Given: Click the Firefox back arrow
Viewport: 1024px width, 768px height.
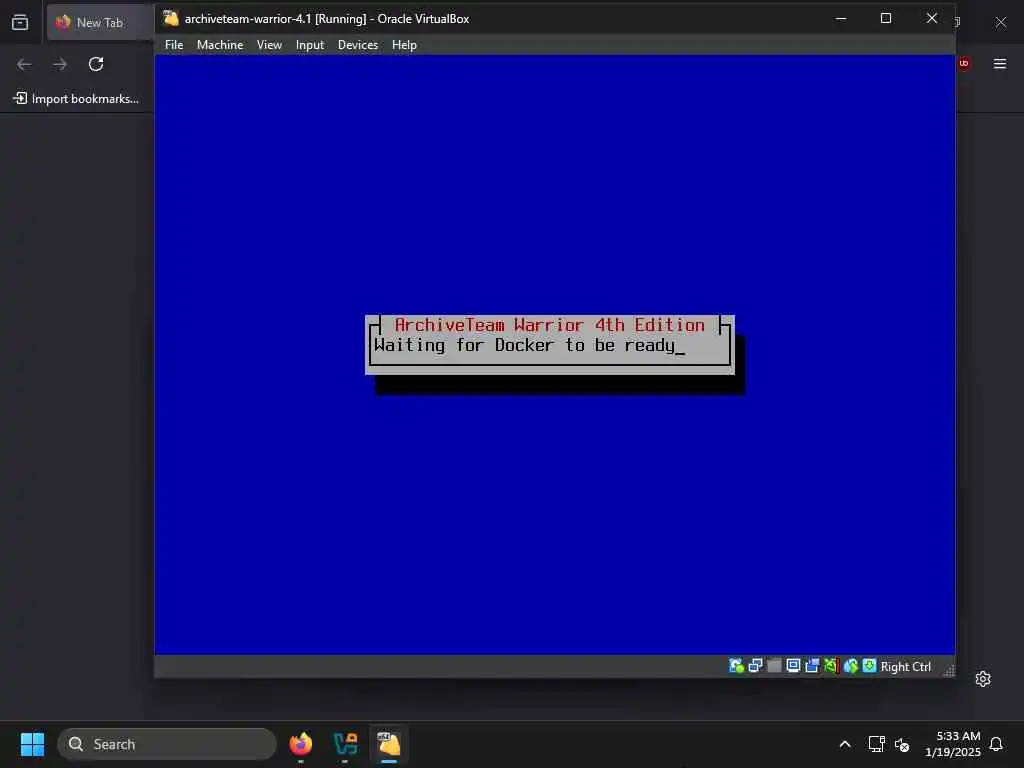Looking at the screenshot, I should [x=24, y=64].
